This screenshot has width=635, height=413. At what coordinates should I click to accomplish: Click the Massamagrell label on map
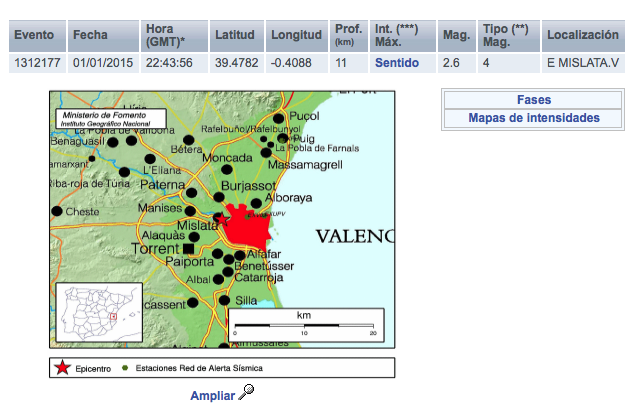point(305,165)
